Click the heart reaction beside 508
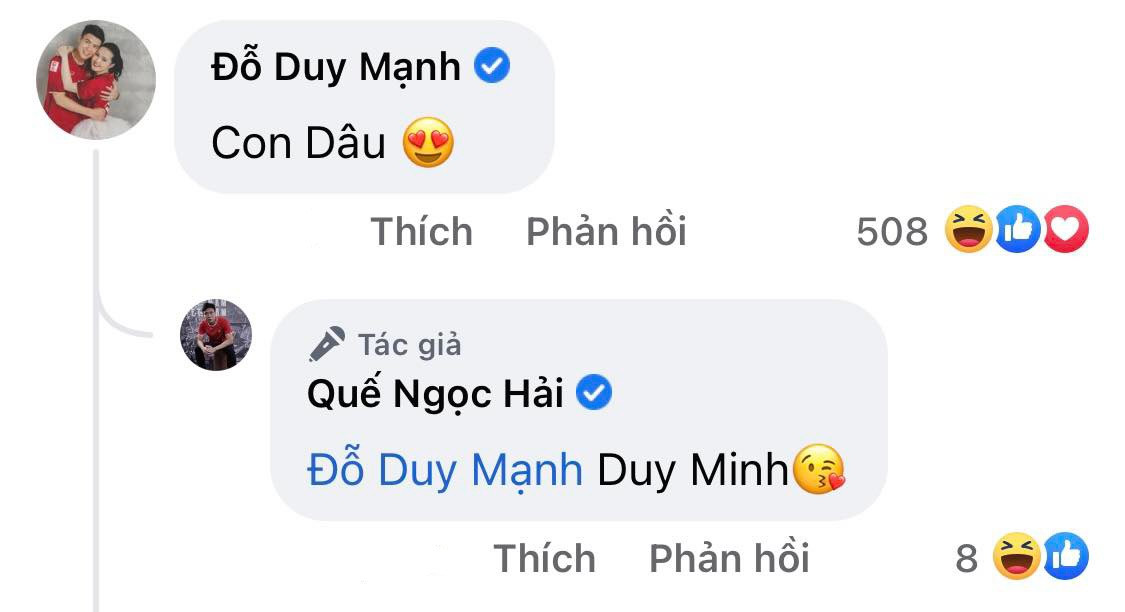Image resolution: width=1125 pixels, height=612 pixels. click(x=1065, y=230)
